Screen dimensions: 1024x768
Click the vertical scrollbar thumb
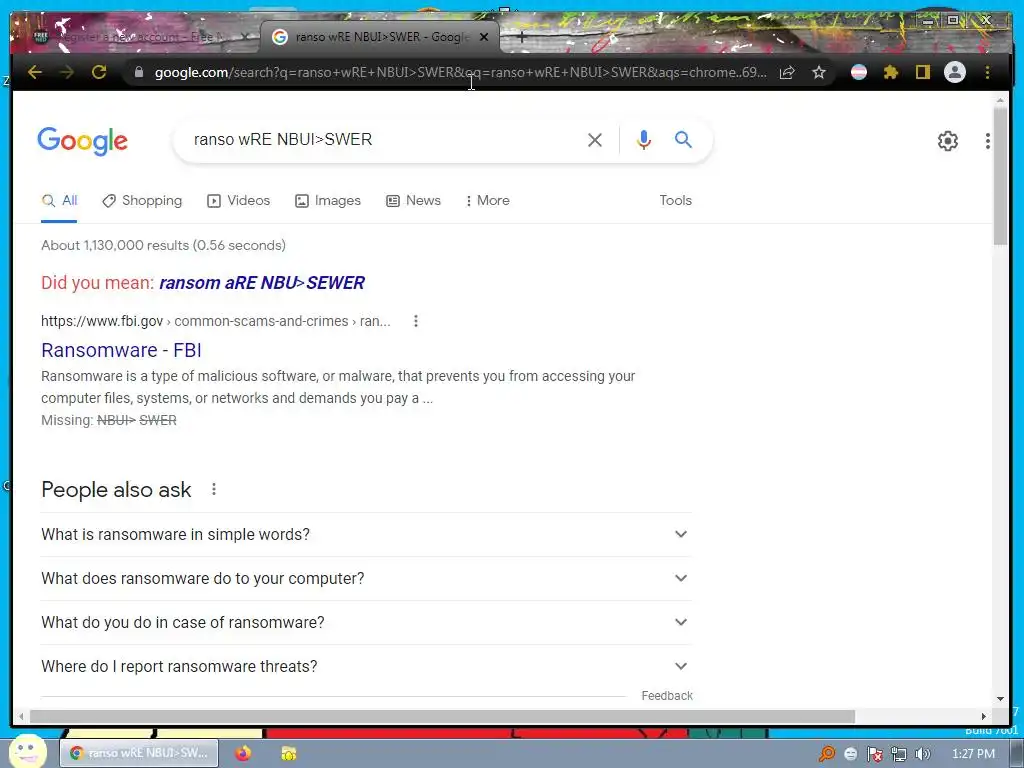(x=1000, y=176)
